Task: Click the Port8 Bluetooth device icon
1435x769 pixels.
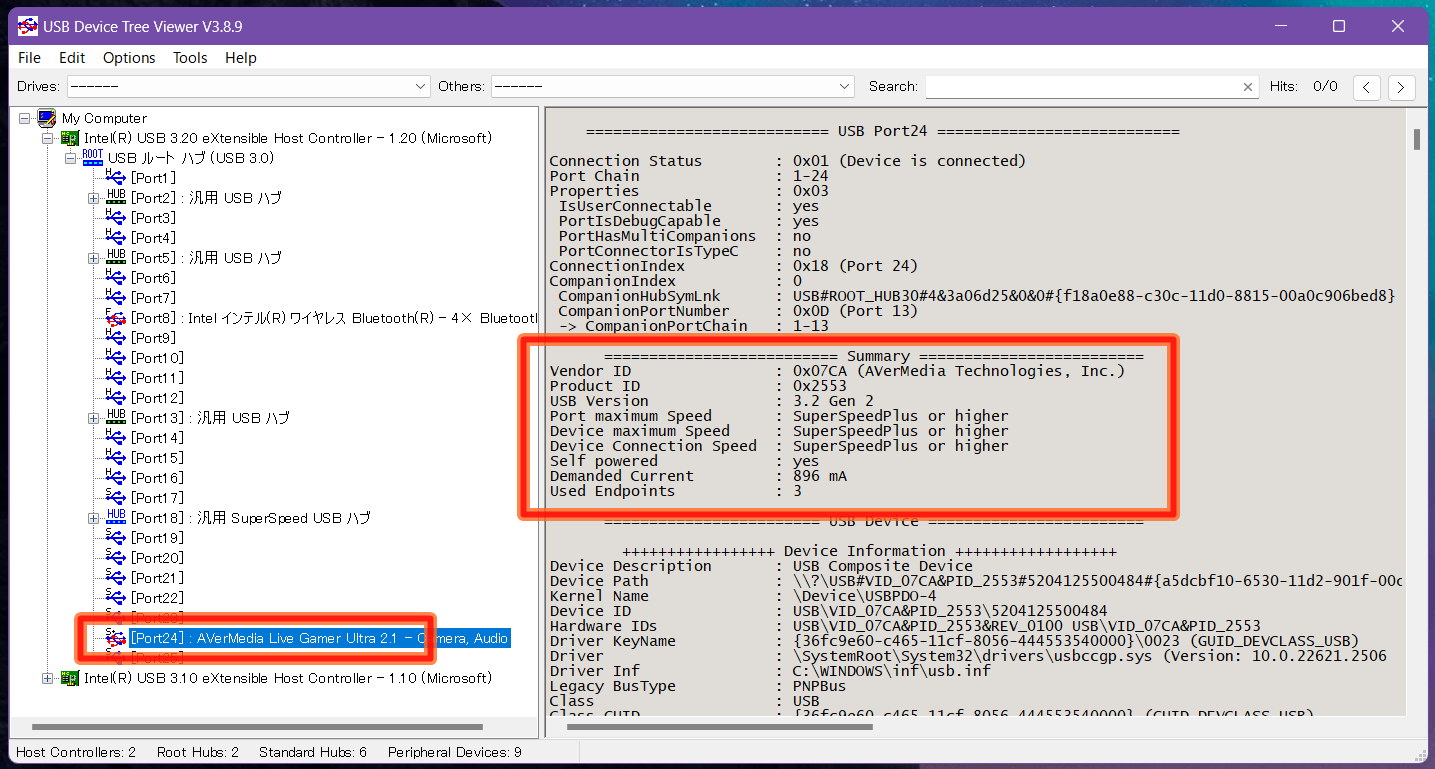Action: point(116,317)
